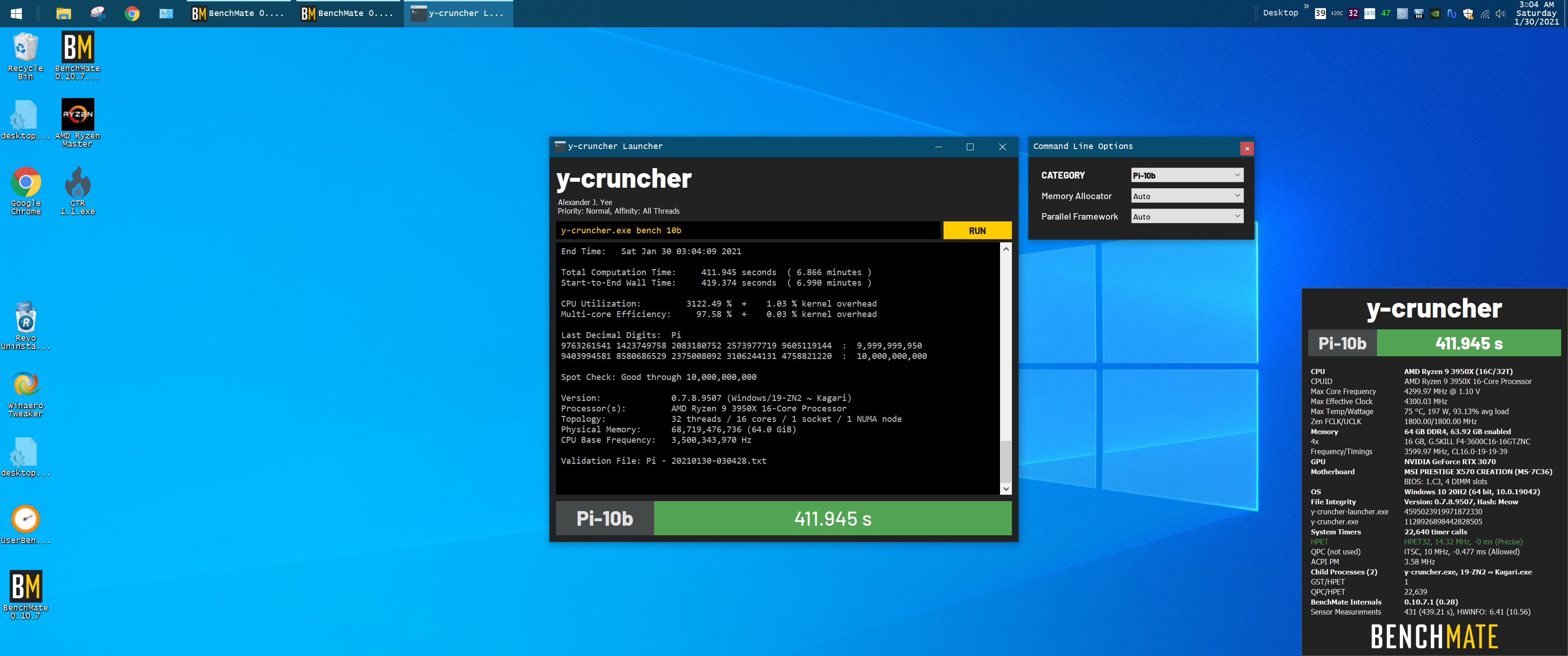The image size is (1568, 656).
Task: Click the green HPET32 timer line
Action: coord(1463,542)
